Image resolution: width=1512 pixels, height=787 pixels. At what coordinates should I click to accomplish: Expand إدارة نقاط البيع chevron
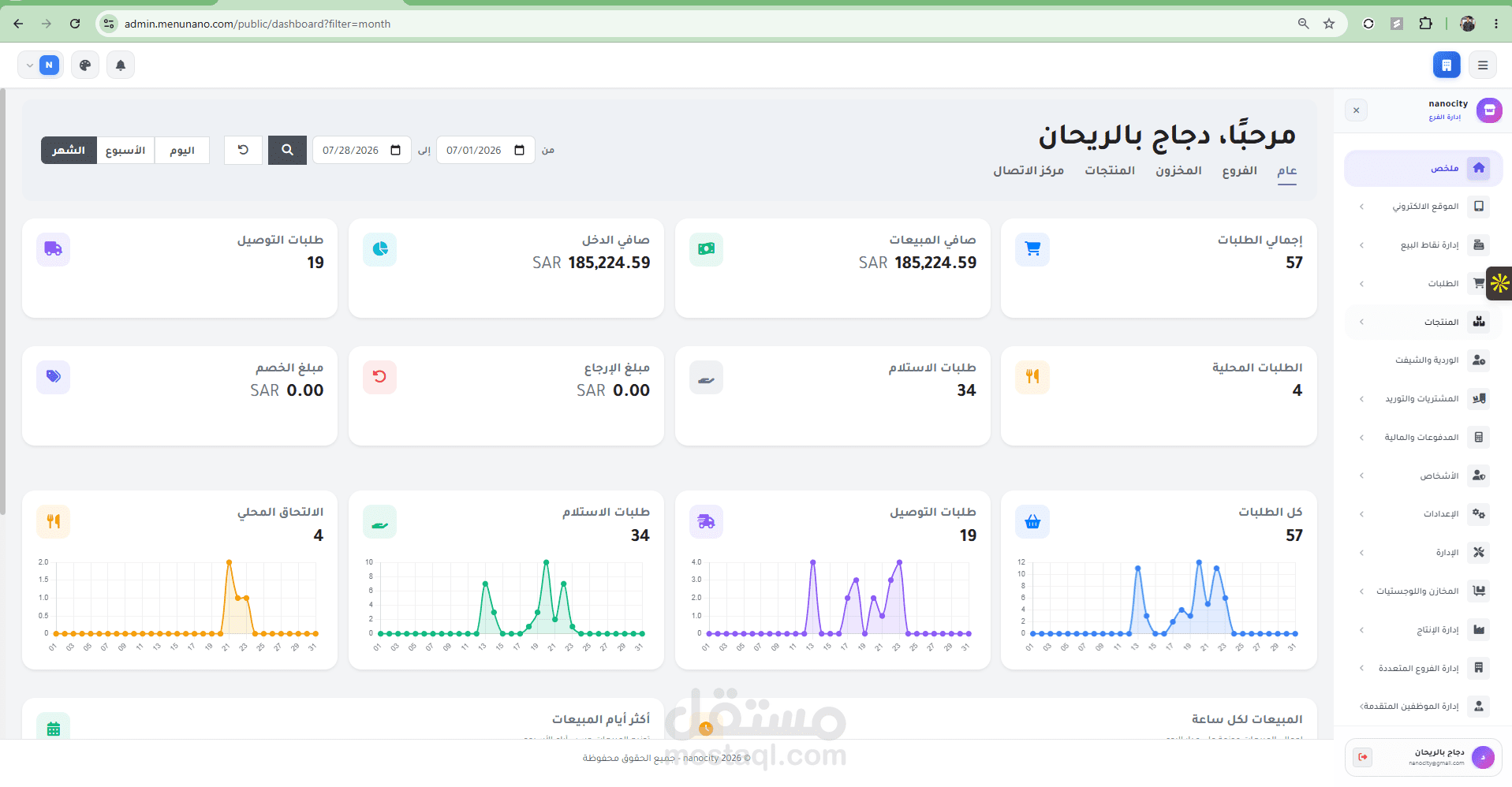click(1361, 245)
